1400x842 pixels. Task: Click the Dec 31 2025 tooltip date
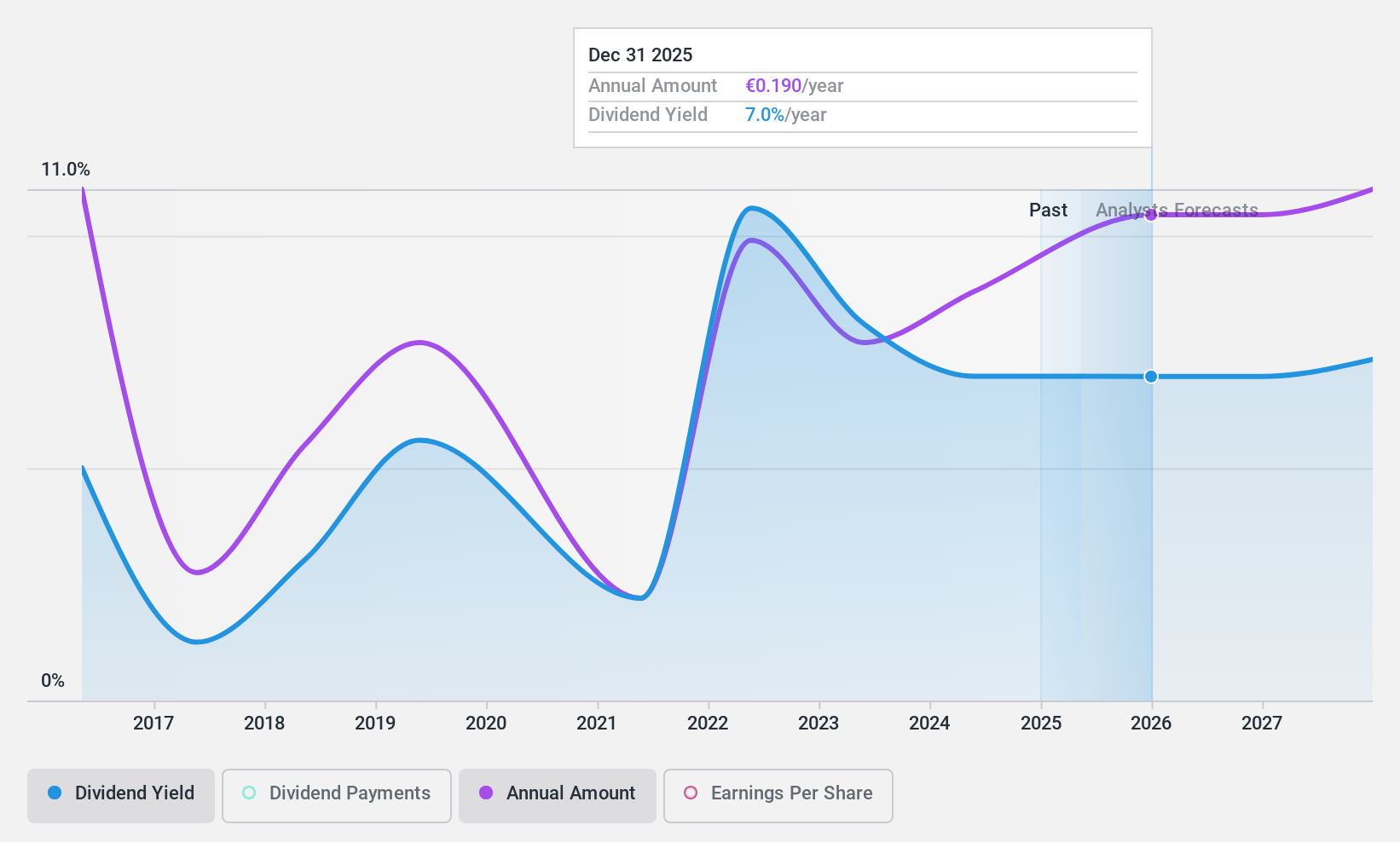click(640, 55)
